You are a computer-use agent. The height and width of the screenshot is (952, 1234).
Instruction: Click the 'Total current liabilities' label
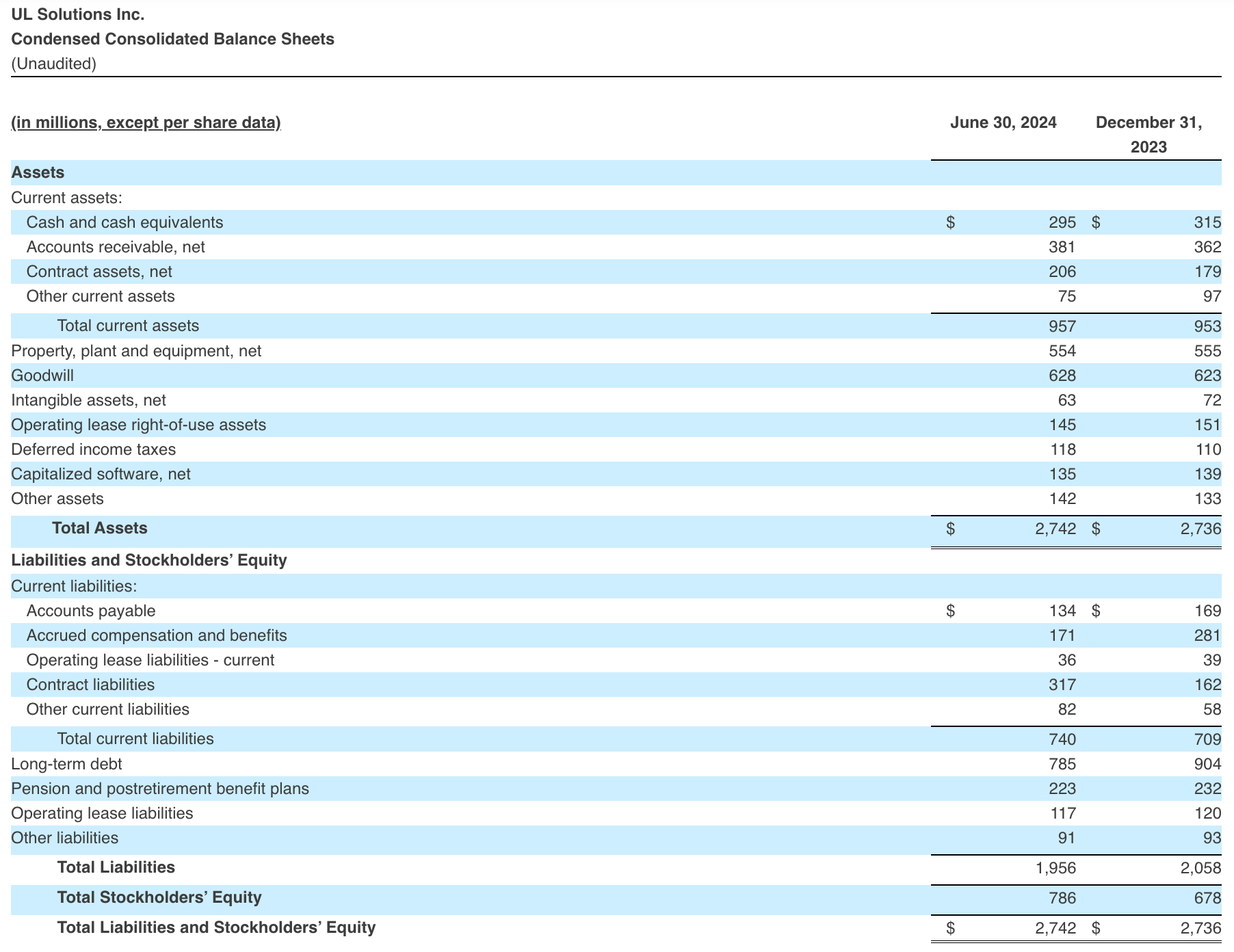tap(135, 739)
